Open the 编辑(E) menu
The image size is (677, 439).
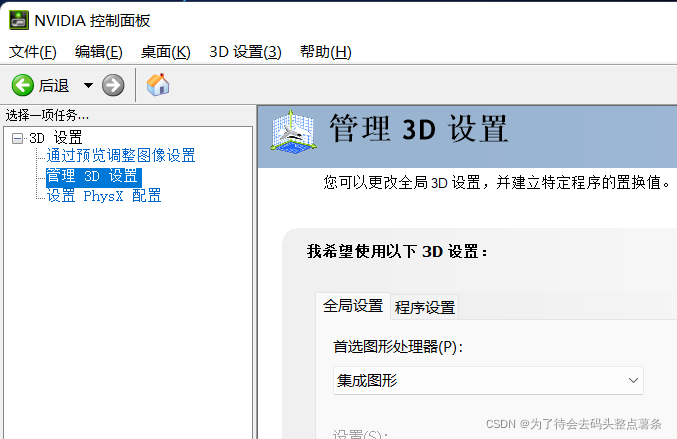[98, 52]
